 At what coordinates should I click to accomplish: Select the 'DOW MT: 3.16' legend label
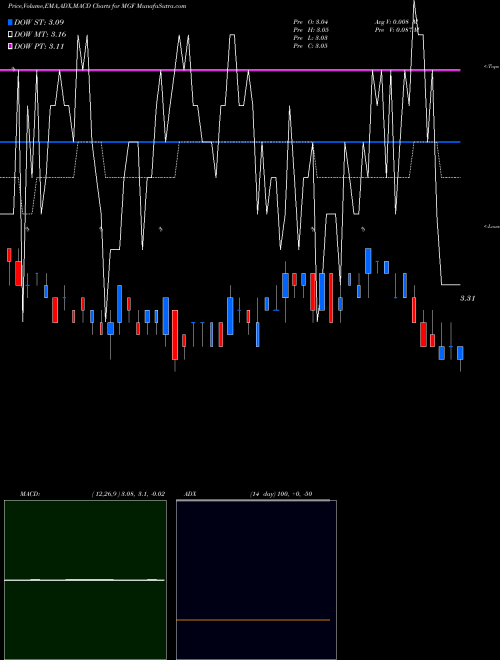(x=40, y=35)
